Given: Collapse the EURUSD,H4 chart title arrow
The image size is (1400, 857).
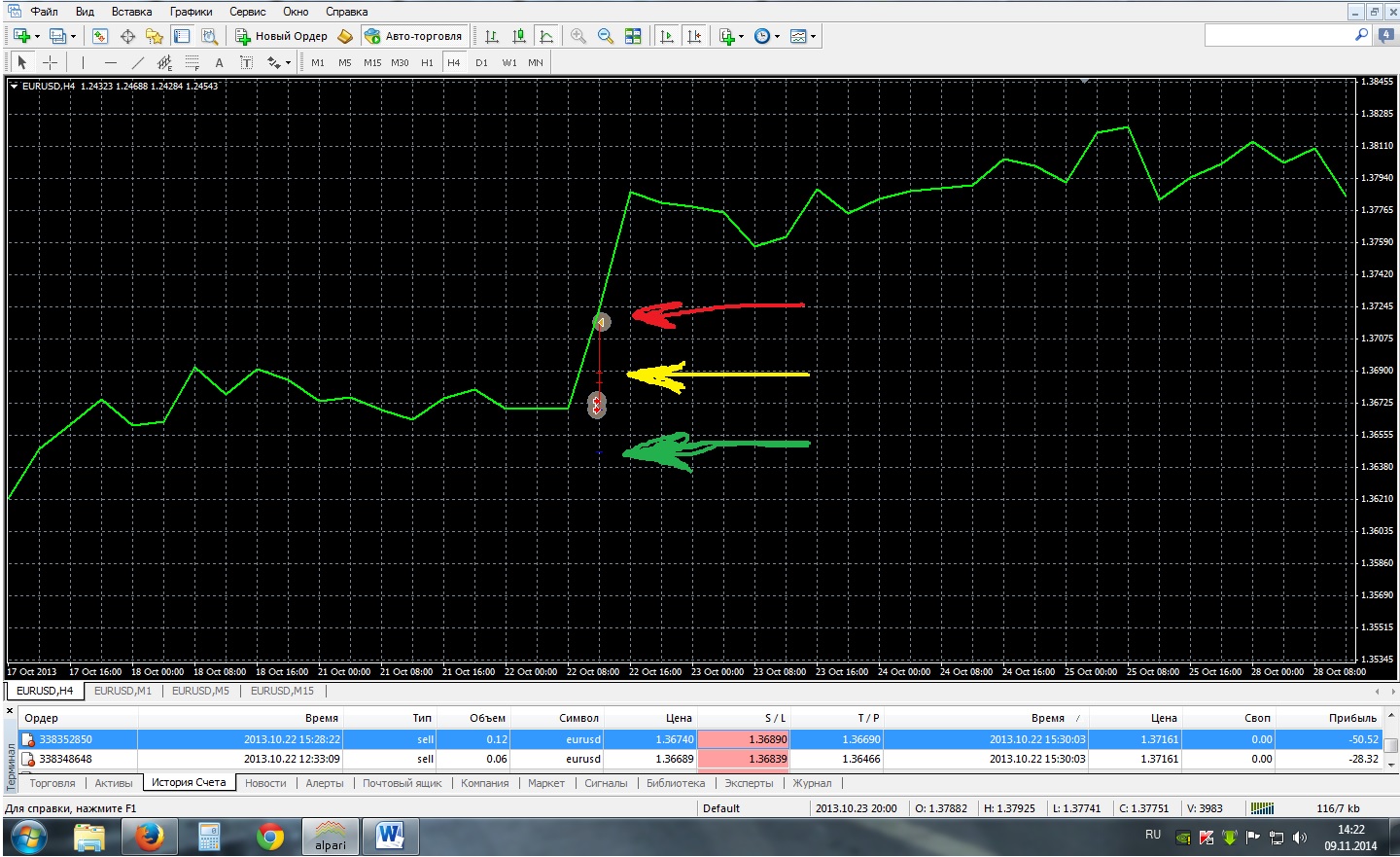Looking at the screenshot, I should [15, 86].
